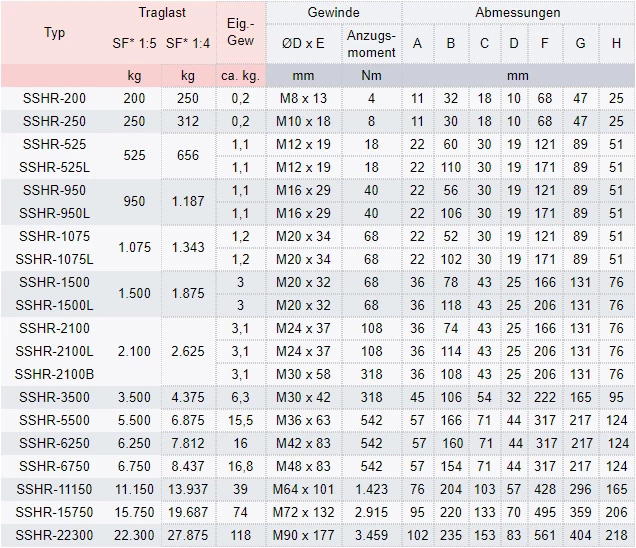The height and width of the screenshot is (548, 636).
Task: Click the 3.459 torque value
Action: click(x=371, y=536)
